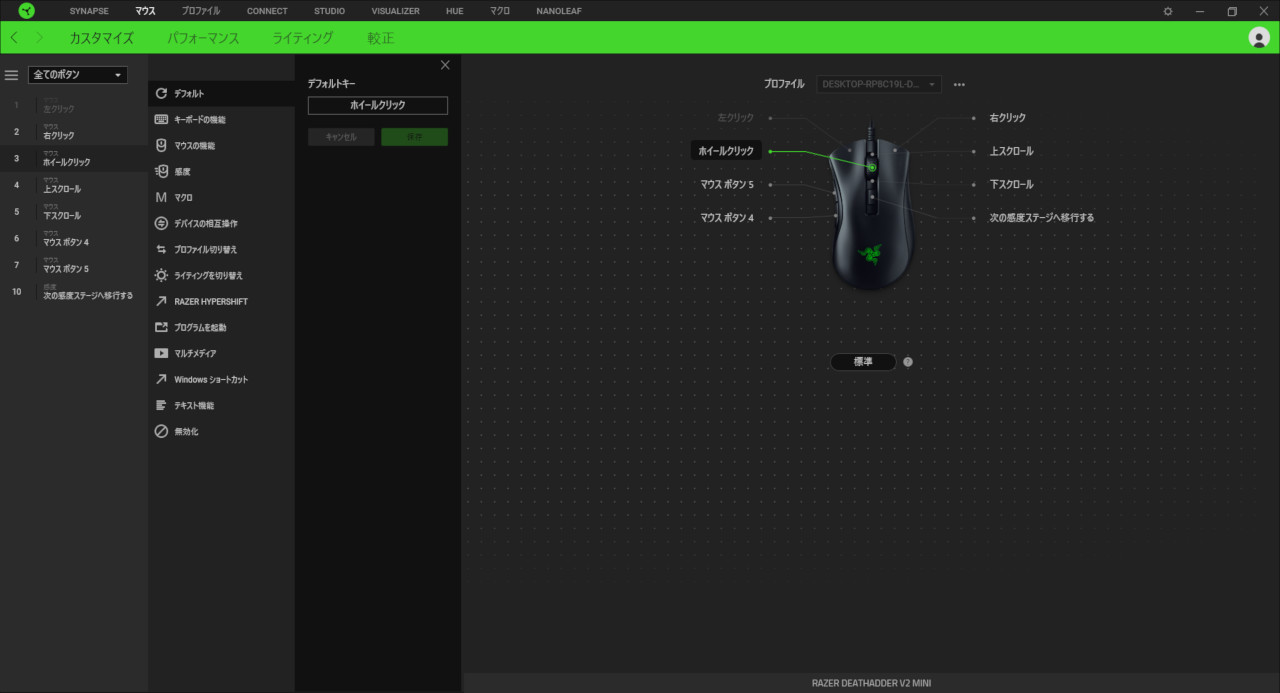Image resolution: width=1280 pixels, height=693 pixels.
Task: Click the ホイールクリック default key field
Action: click(378, 105)
